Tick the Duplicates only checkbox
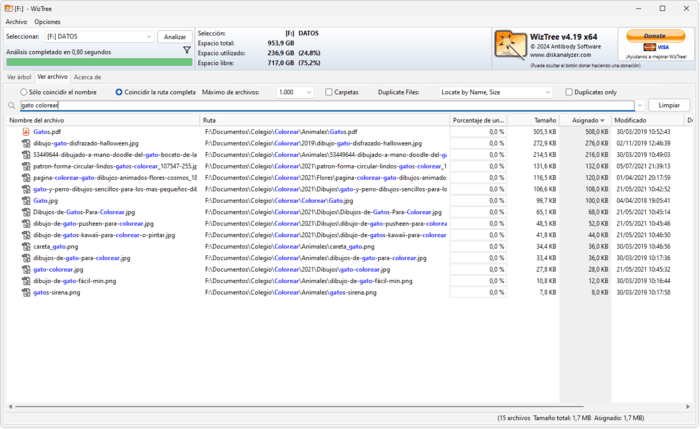700x429 pixels. tap(569, 92)
